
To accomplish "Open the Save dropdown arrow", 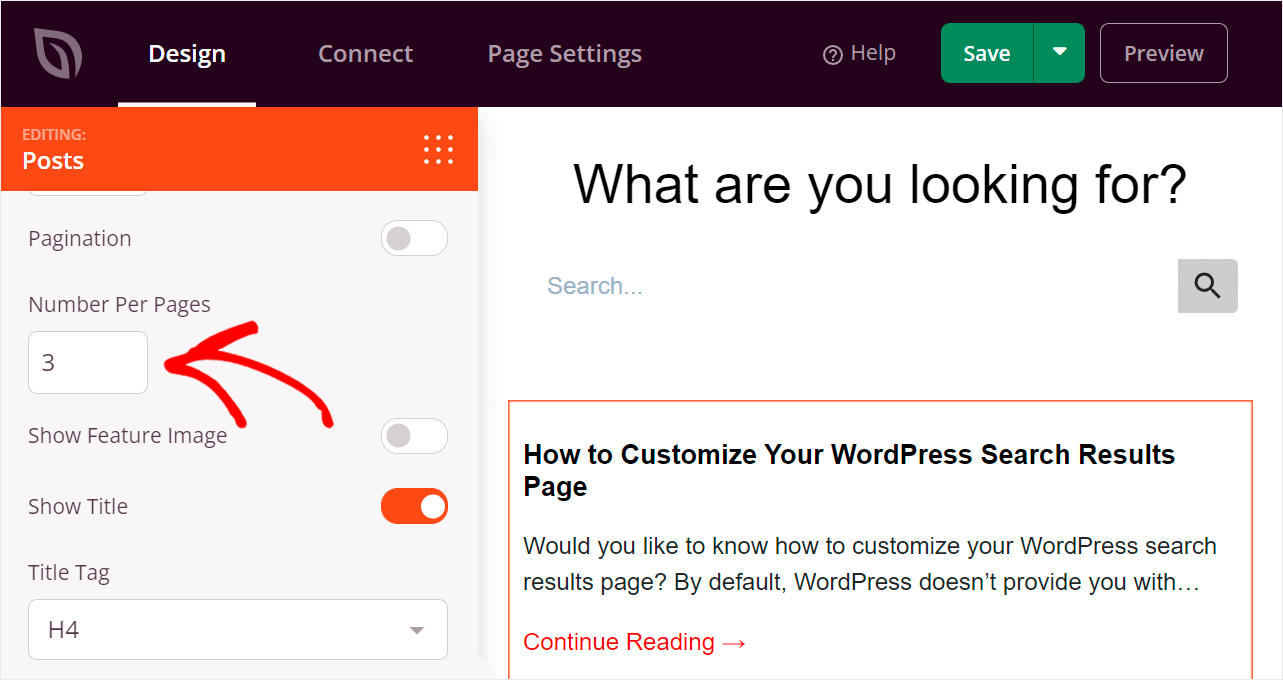I will (1059, 53).
